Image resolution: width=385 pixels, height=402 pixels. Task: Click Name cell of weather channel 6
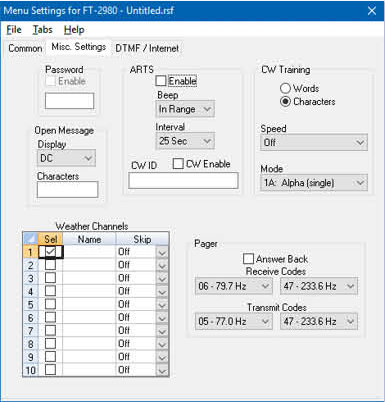[89, 318]
